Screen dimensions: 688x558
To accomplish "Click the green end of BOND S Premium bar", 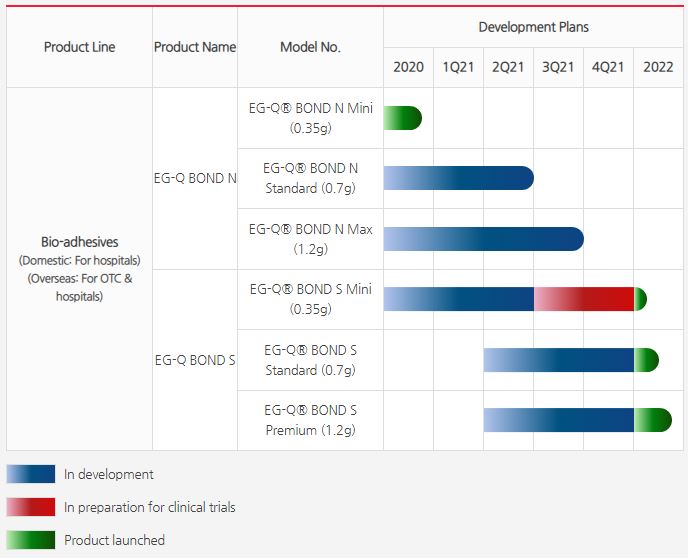I will click(652, 420).
